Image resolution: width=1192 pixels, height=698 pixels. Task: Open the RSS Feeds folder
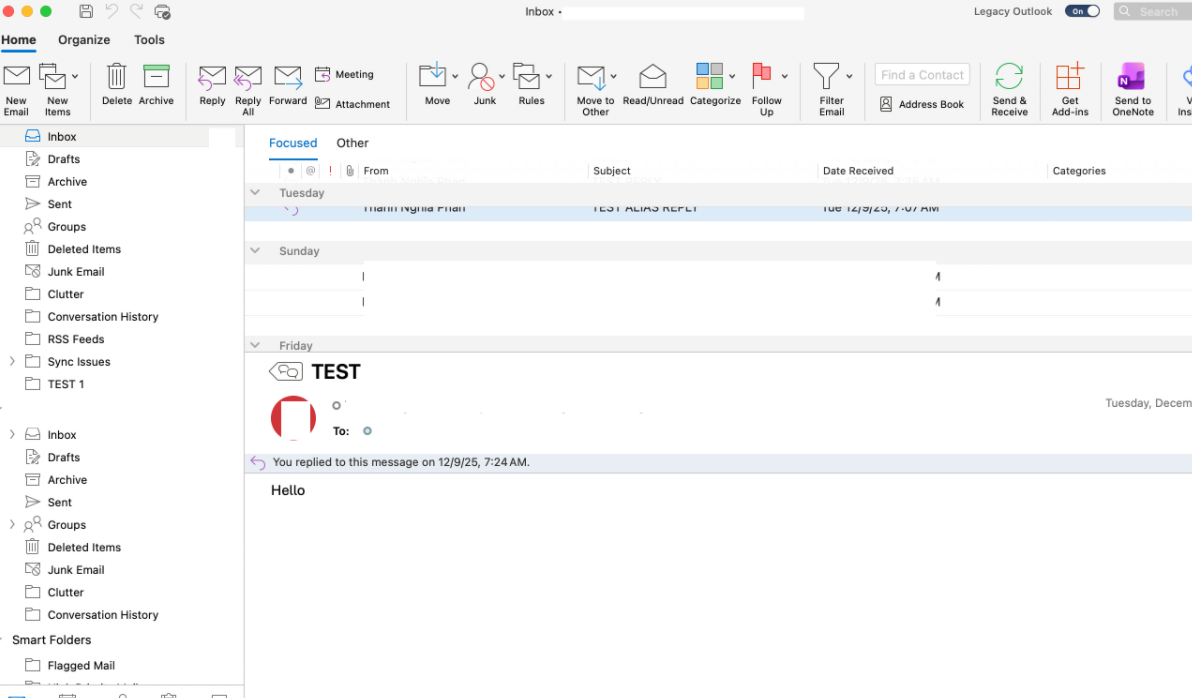click(x=75, y=339)
